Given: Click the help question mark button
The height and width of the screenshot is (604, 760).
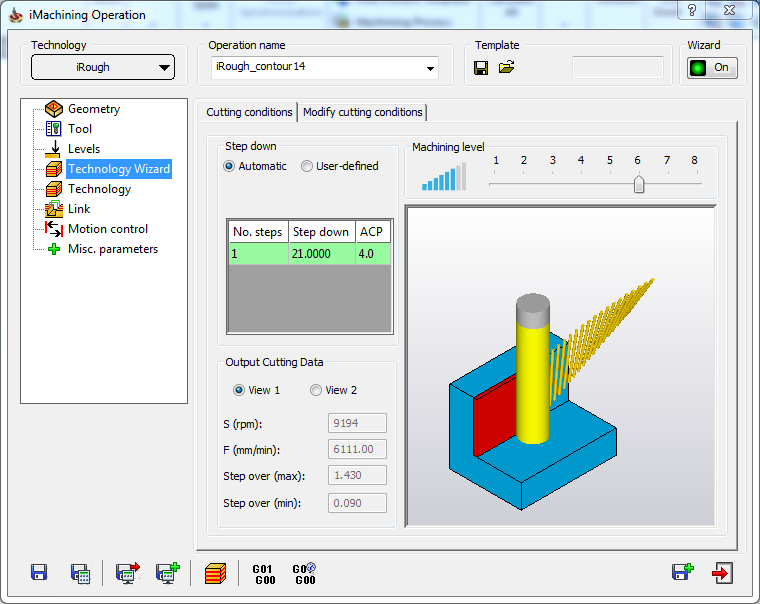Looking at the screenshot, I should point(692,10).
